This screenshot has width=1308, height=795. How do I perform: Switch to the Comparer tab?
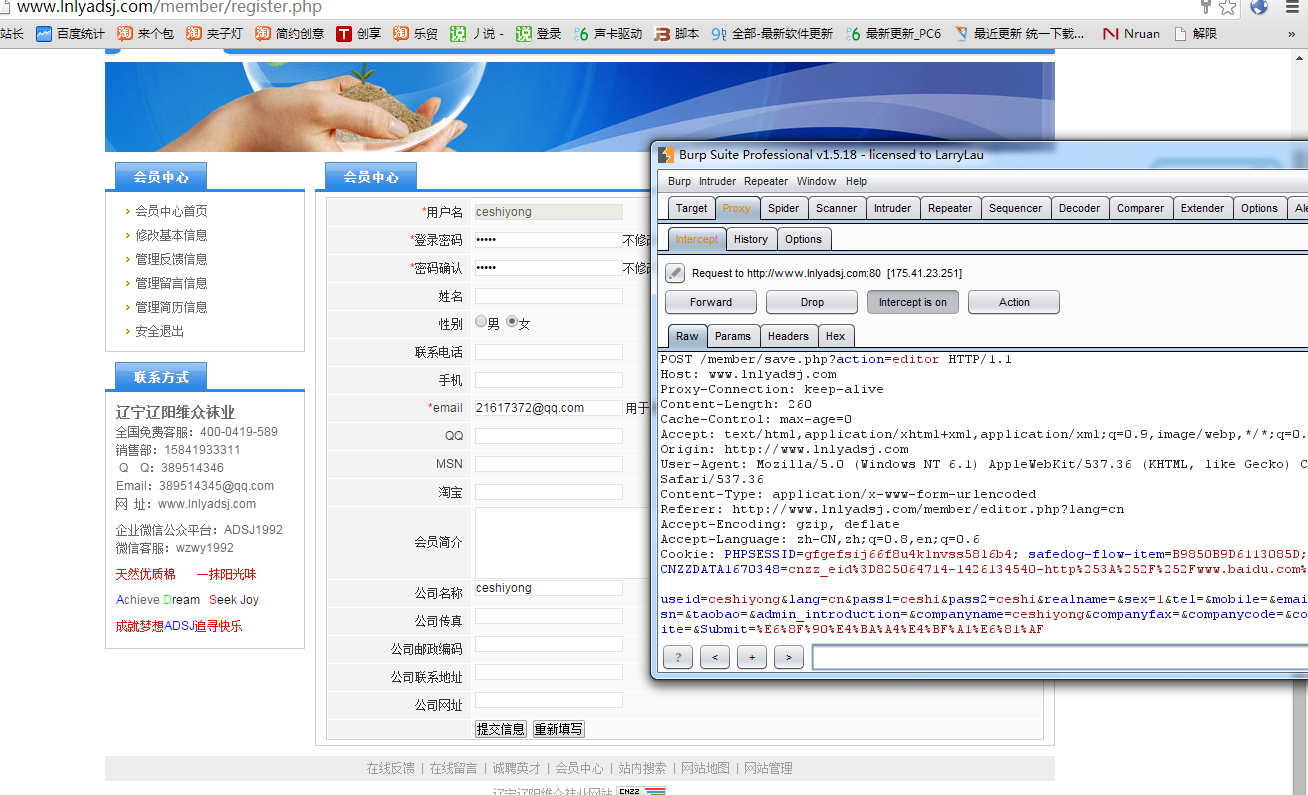point(1140,208)
